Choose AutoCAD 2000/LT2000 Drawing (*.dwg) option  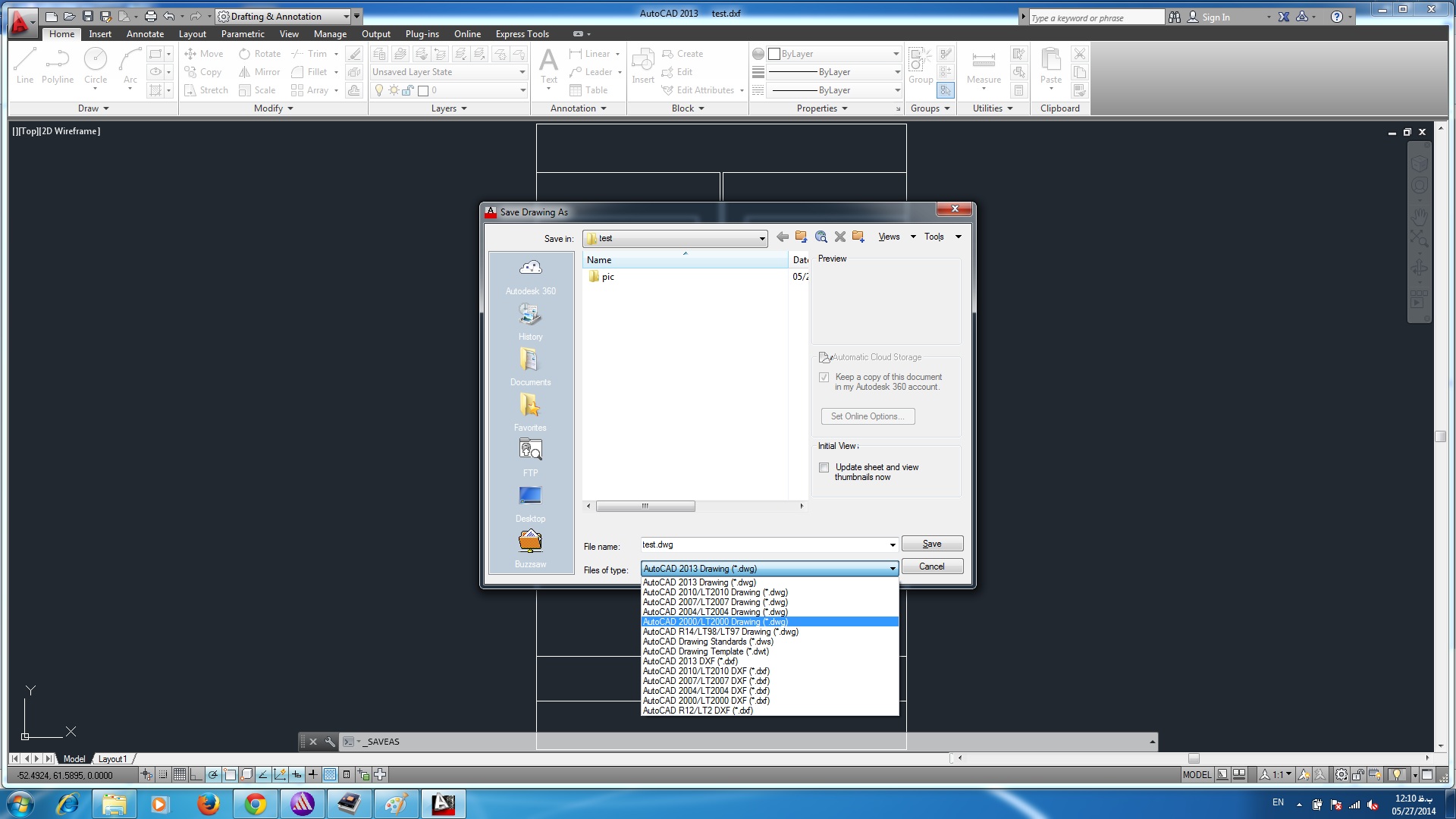(715, 622)
